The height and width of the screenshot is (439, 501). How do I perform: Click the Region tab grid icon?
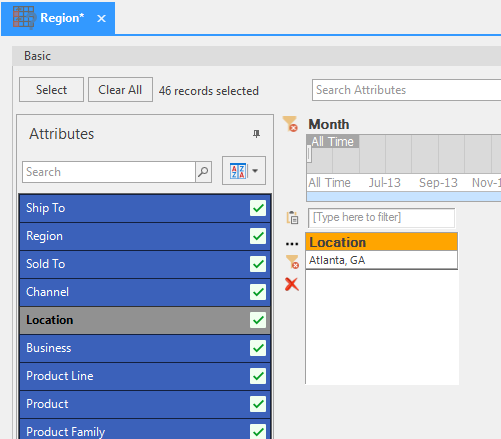[x=24, y=17]
